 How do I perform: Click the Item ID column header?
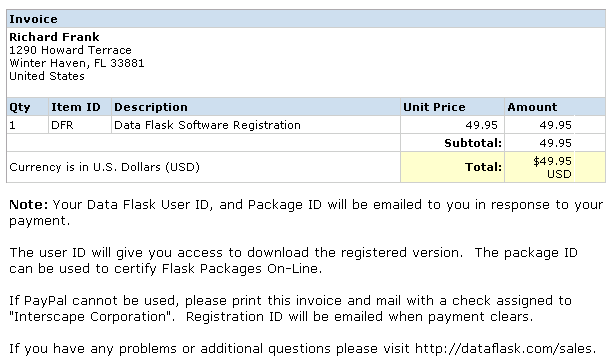coord(76,107)
